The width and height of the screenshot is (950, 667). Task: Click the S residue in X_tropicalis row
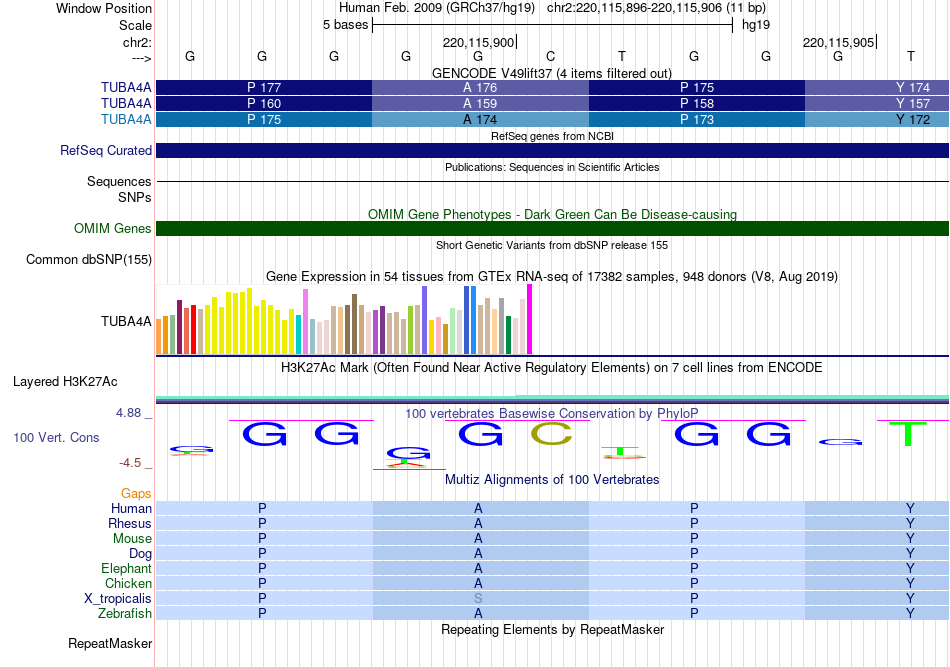(x=478, y=599)
